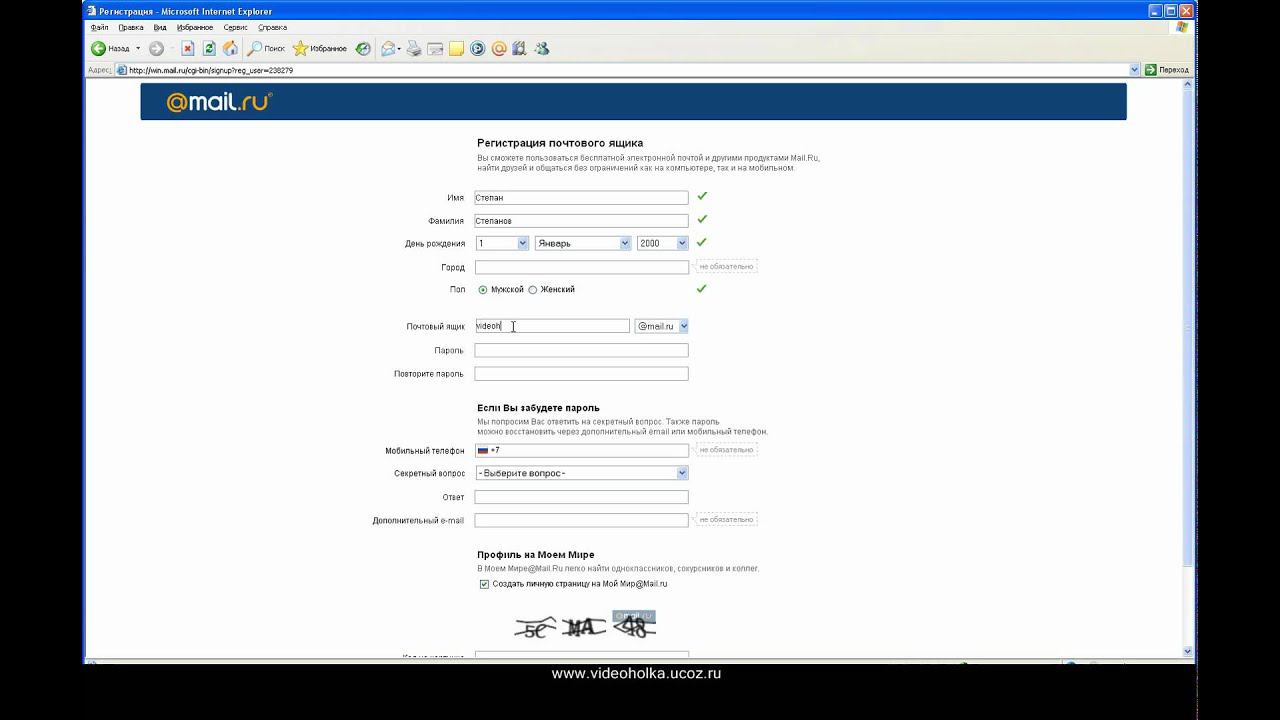The height and width of the screenshot is (720, 1280).
Task: Click the vertical scrollbar up arrow
Action: tap(1189, 85)
